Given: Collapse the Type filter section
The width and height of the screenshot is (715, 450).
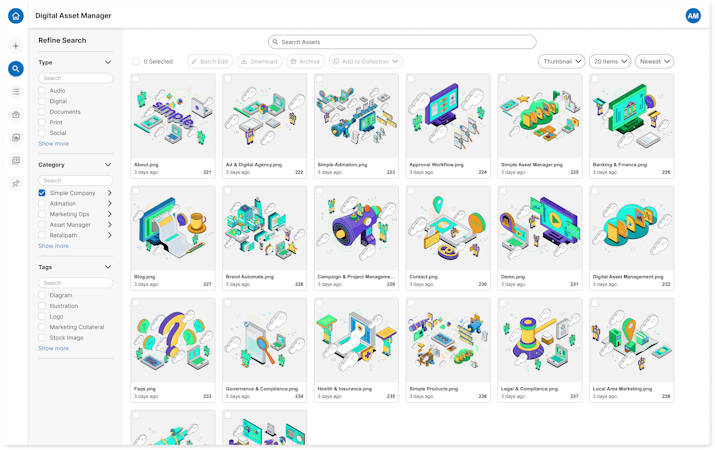Looking at the screenshot, I should click(108, 62).
